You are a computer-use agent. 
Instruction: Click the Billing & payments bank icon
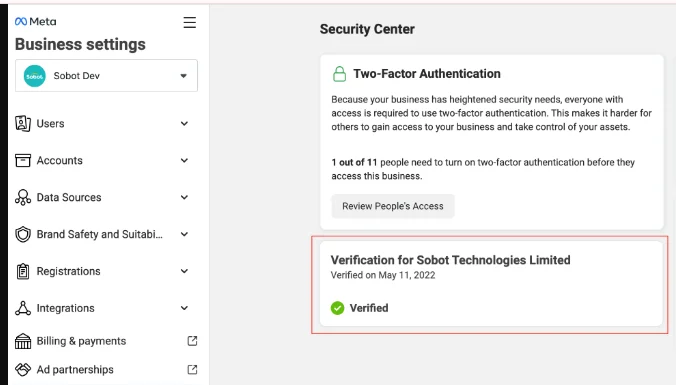[23, 341]
